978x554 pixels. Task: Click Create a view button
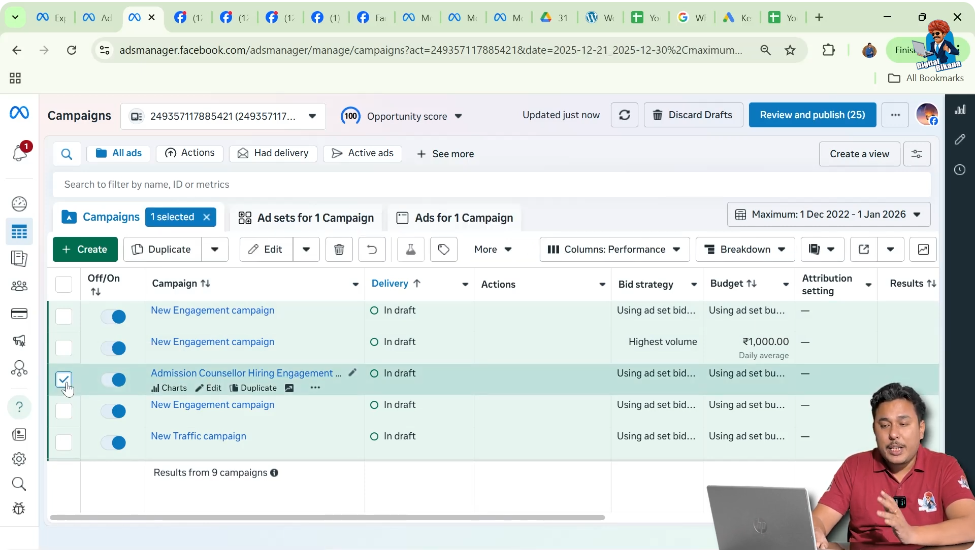point(859,154)
